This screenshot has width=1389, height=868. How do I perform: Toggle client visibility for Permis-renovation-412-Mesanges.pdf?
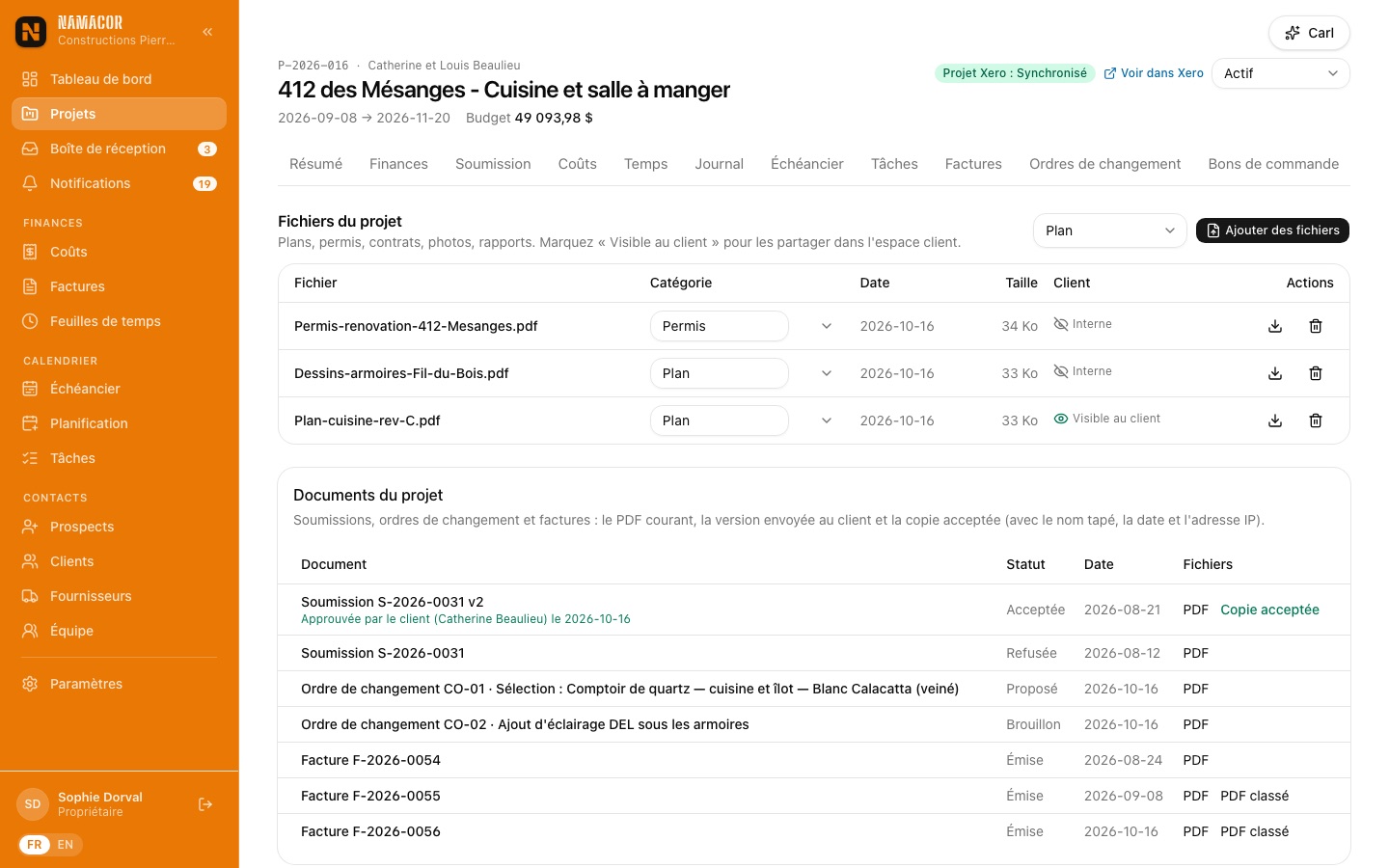1082,324
